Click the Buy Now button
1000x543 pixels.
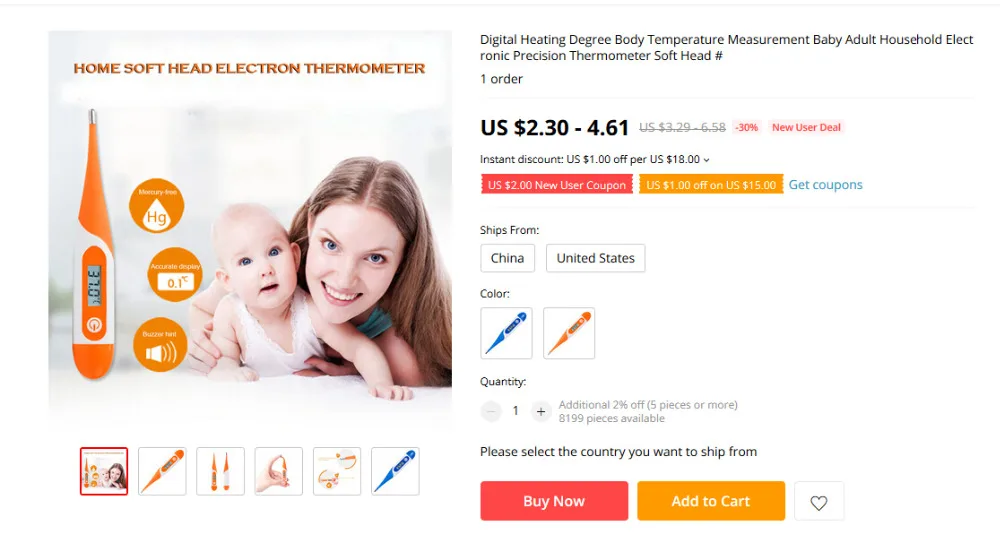pos(554,501)
